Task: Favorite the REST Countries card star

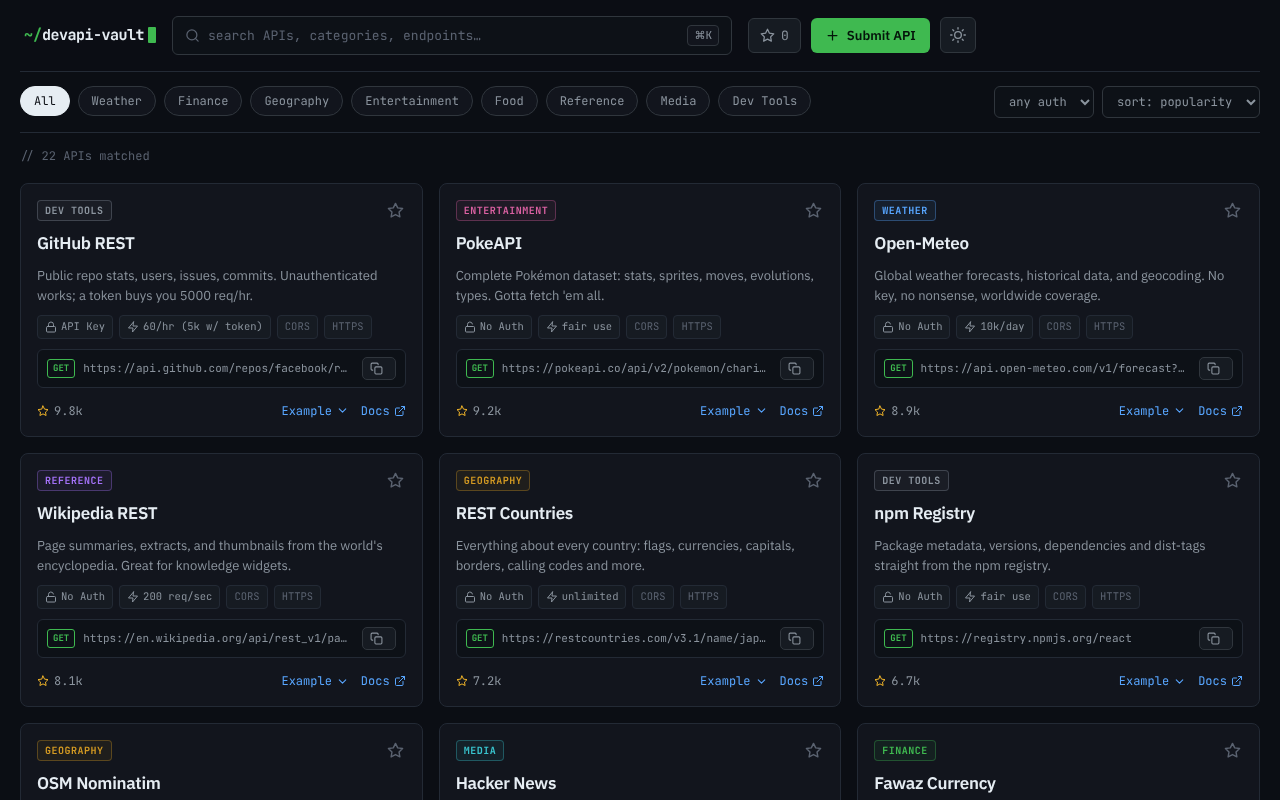Action: click(813, 480)
